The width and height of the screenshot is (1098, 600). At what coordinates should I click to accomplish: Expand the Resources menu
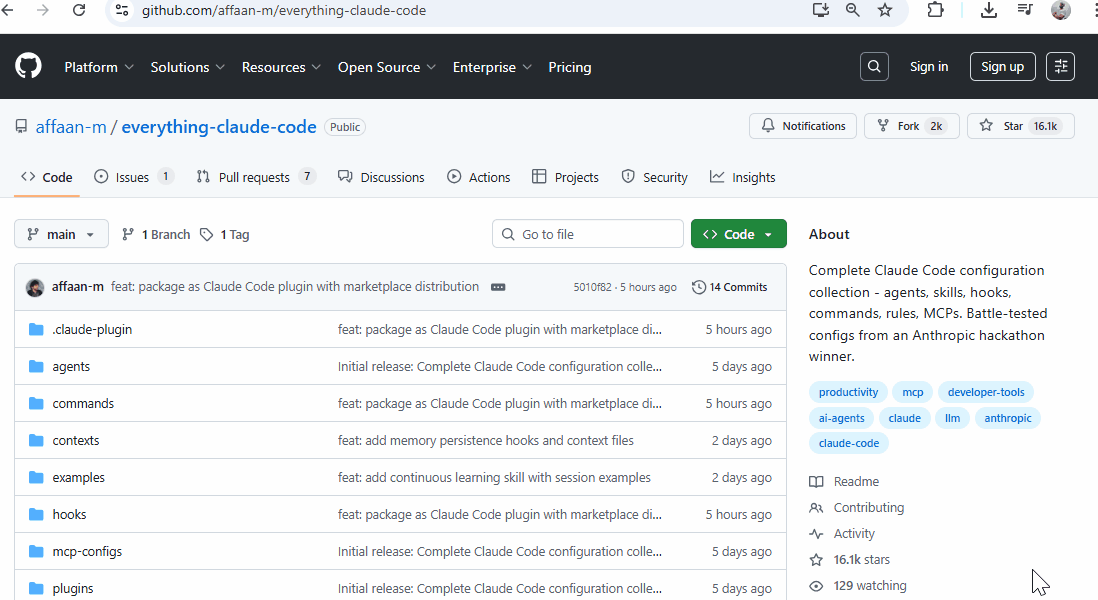[x=282, y=67]
